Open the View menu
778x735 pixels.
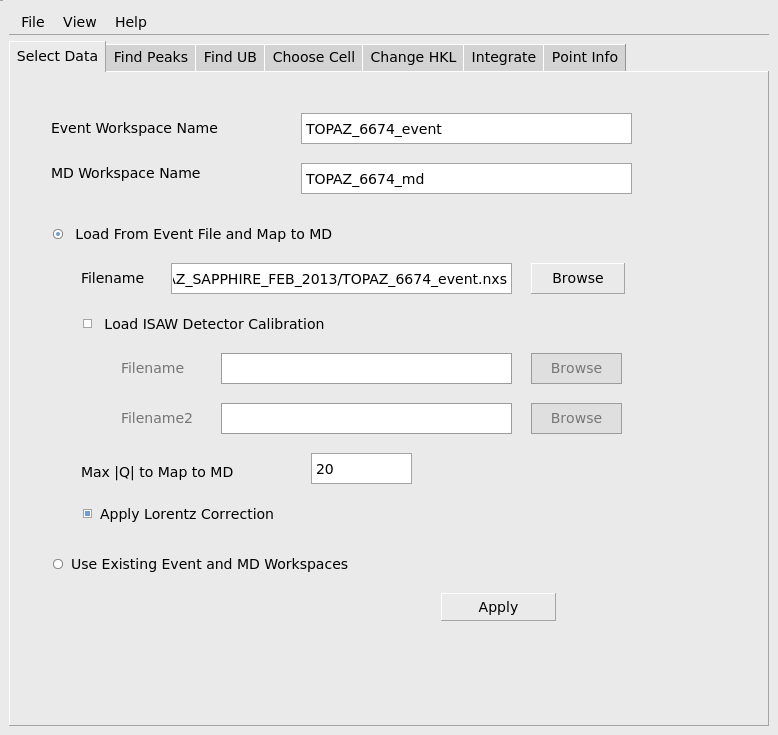tap(80, 22)
